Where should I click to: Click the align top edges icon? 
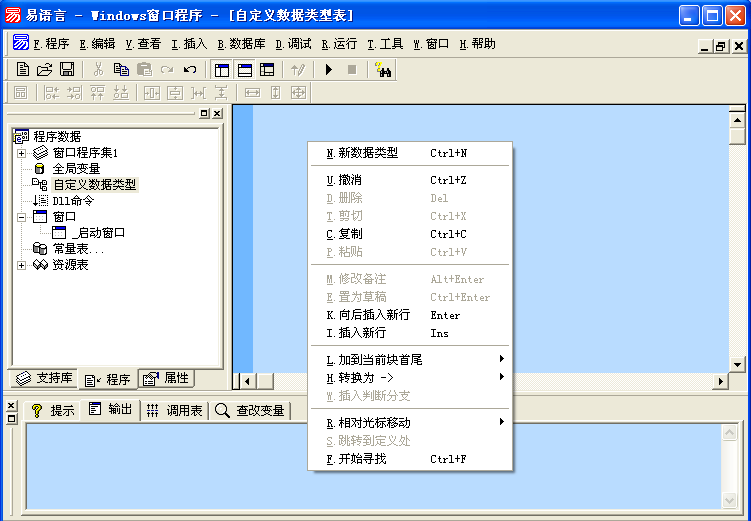click(97, 92)
